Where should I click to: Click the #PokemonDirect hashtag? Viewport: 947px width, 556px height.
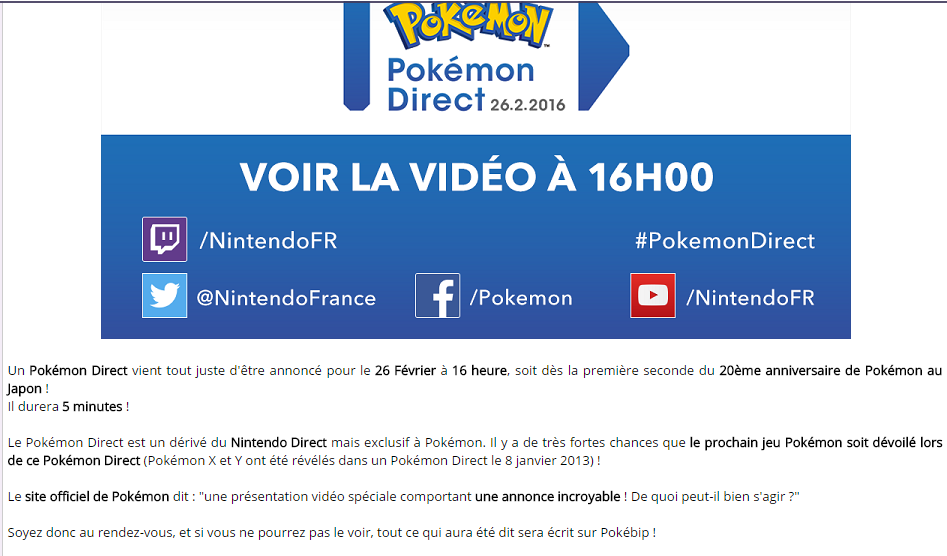(725, 241)
